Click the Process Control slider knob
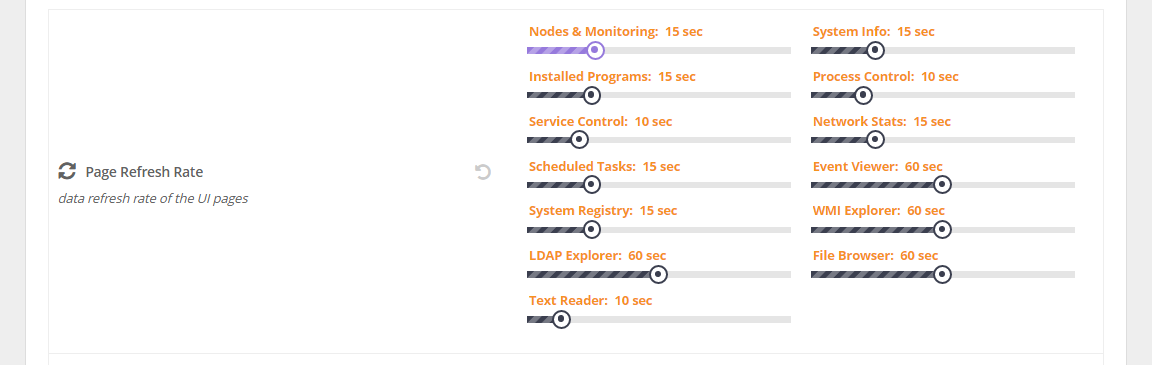Image resolution: width=1152 pixels, height=365 pixels. tap(863, 95)
